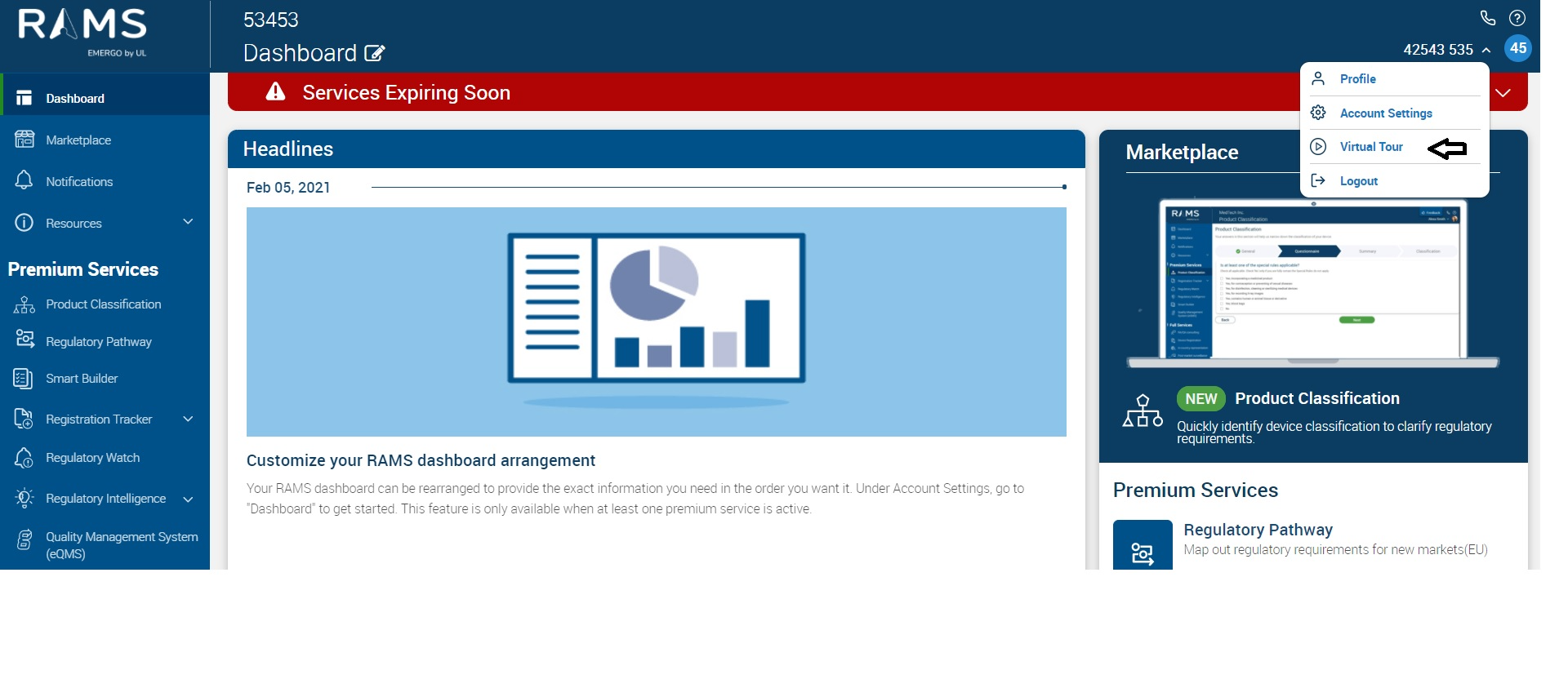Viewport: 1568px width, 688px height.
Task: Click the Regulatory Intelligence label in the sidebar
Action: coord(105,499)
